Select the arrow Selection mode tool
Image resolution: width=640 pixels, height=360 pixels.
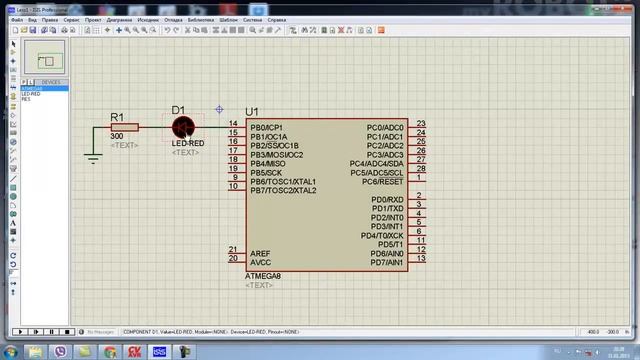tap(13, 44)
